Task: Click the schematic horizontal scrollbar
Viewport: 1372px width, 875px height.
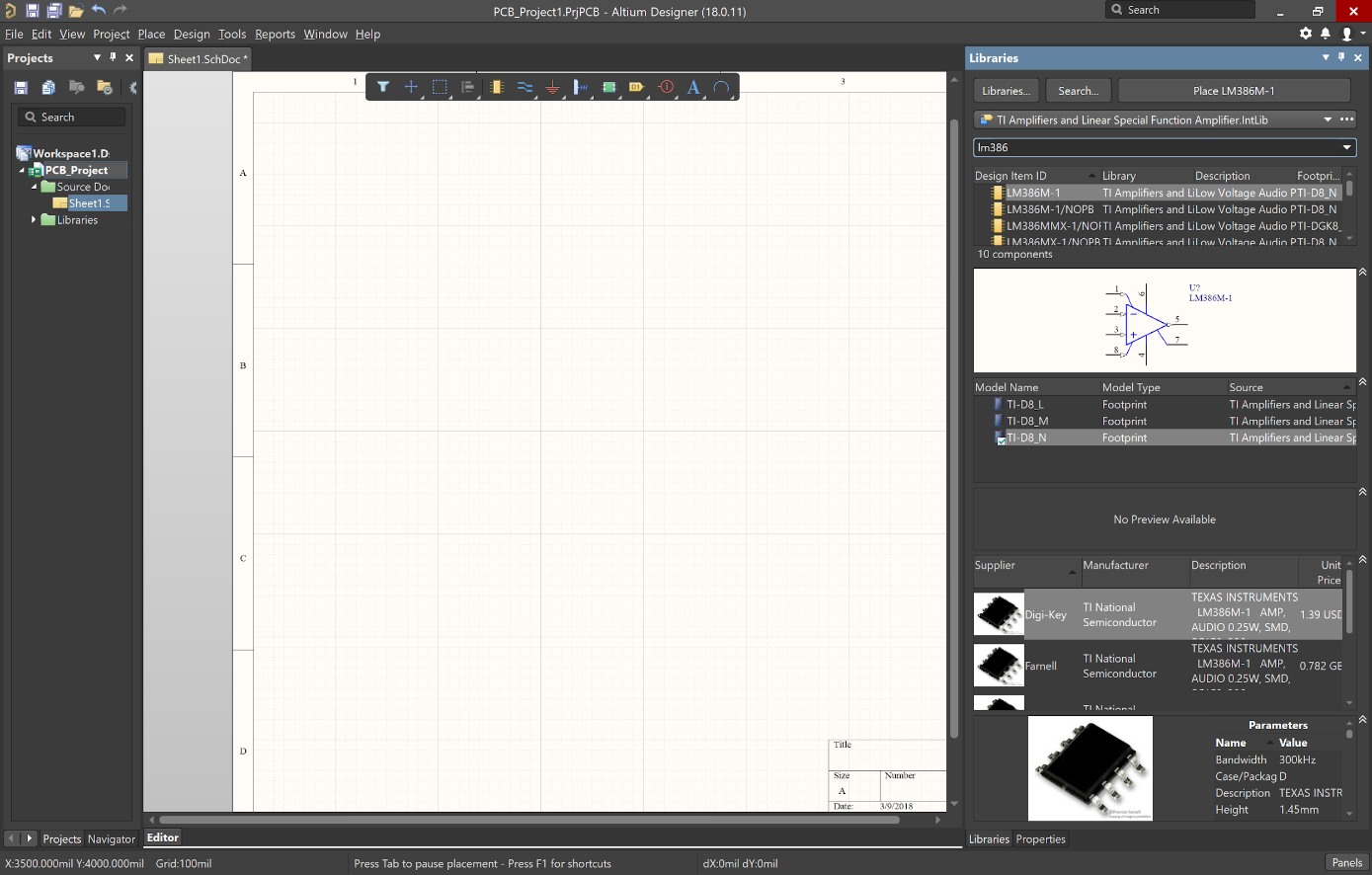Action: 528,819
